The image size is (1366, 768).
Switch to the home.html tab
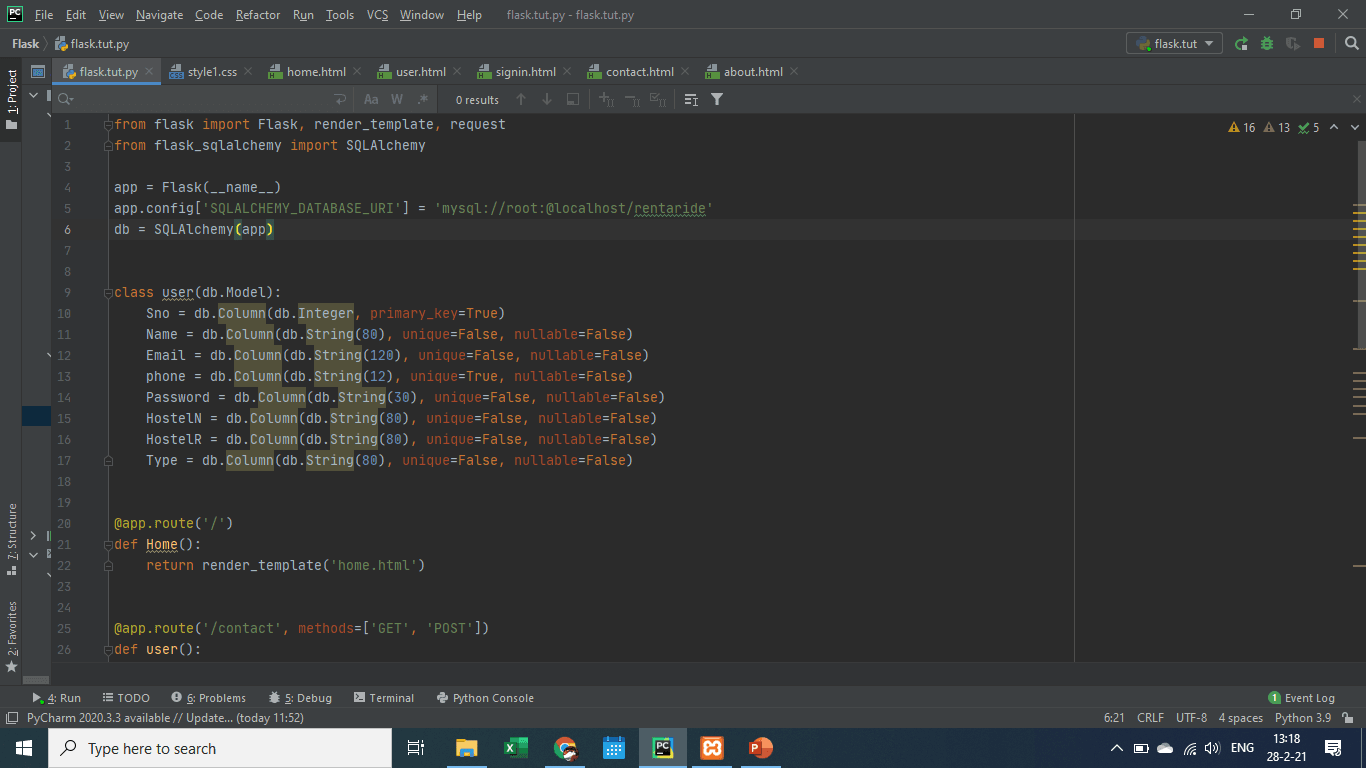pos(316,72)
